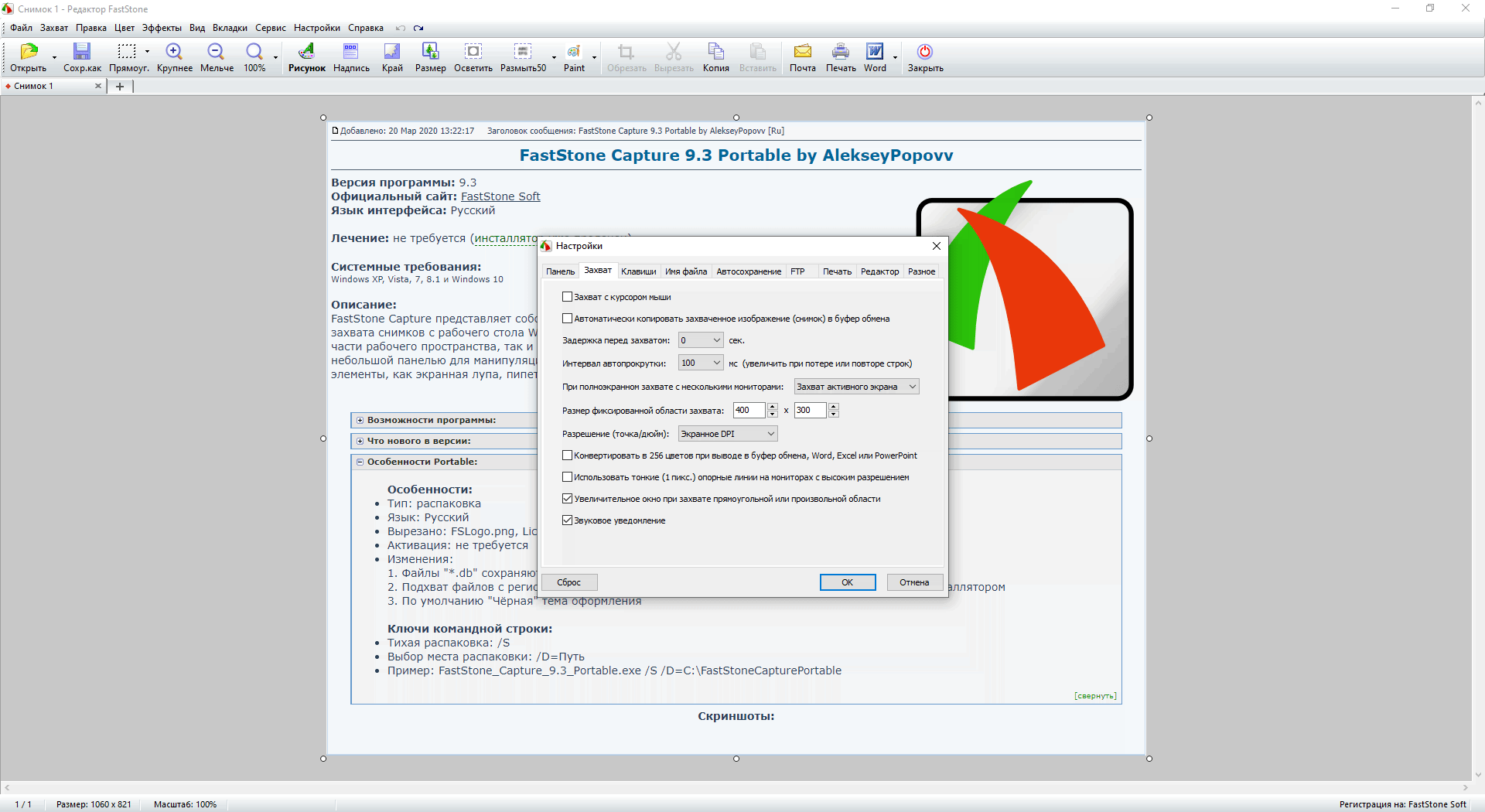Open the FTP settings tab
Viewport: 1485px width, 812px height.
pyautogui.click(x=797, y=271)
